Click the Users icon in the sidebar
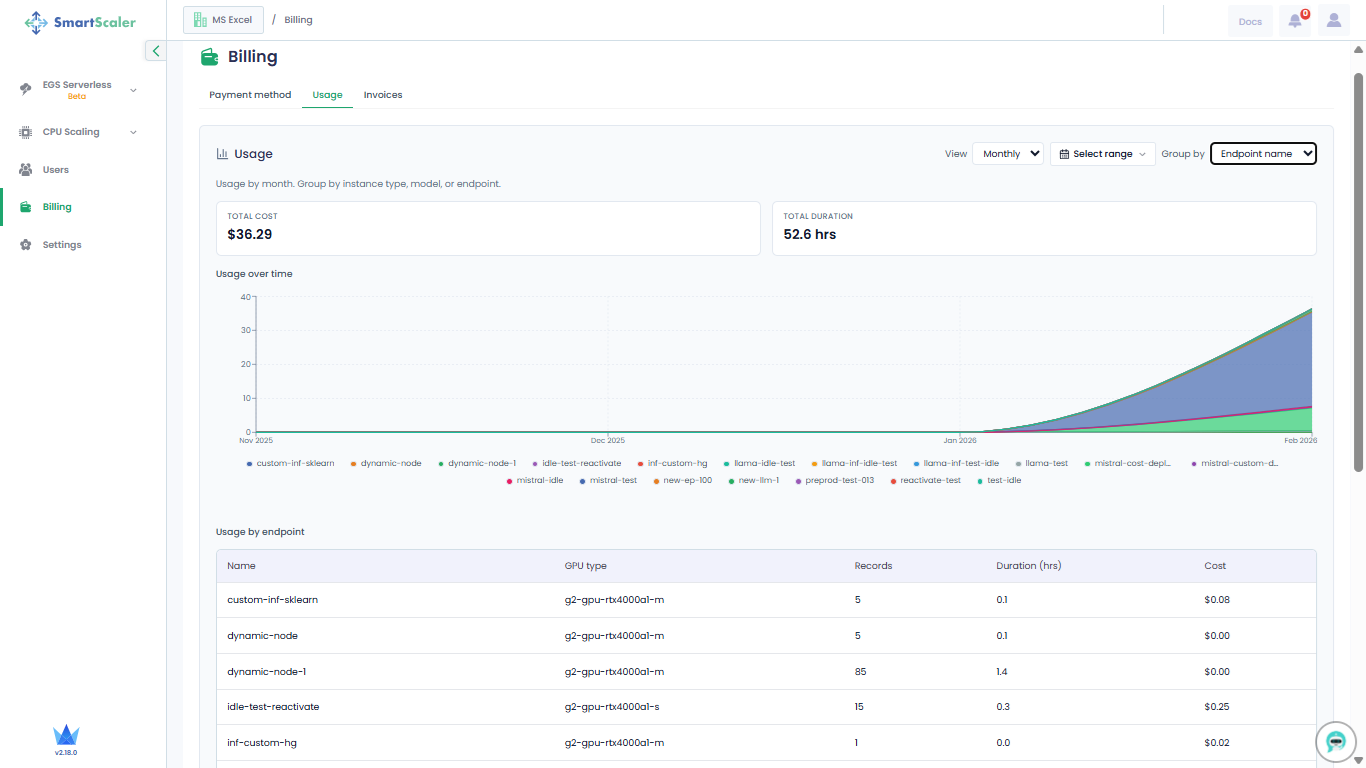Image resolution: width=1366 pixels, height=768 pixels. tap(26, 170)
